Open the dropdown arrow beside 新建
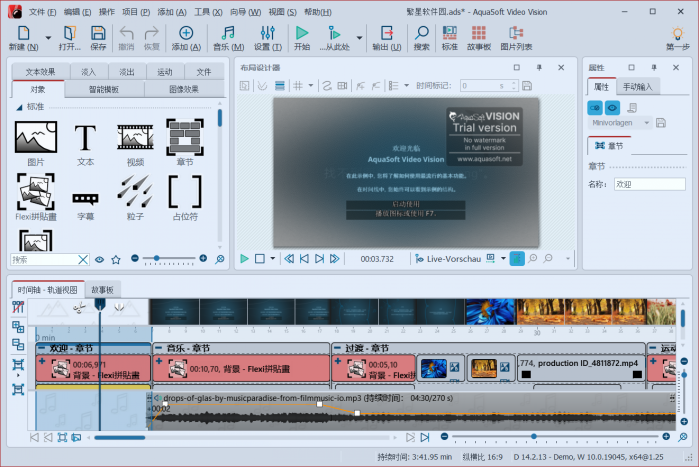This screenshot has width=699, height=467. (48, 38)
